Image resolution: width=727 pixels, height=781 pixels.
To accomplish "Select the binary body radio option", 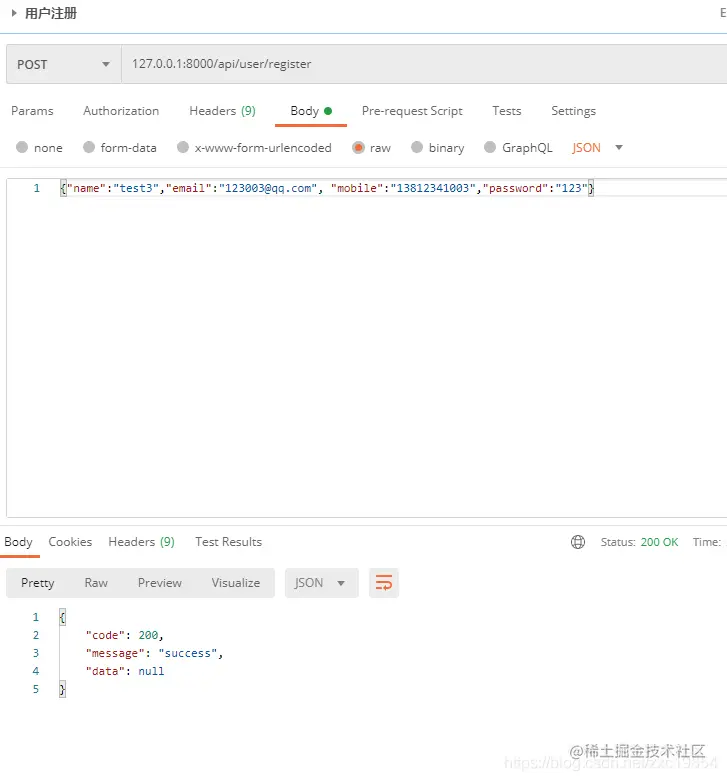I will [417, 147].
